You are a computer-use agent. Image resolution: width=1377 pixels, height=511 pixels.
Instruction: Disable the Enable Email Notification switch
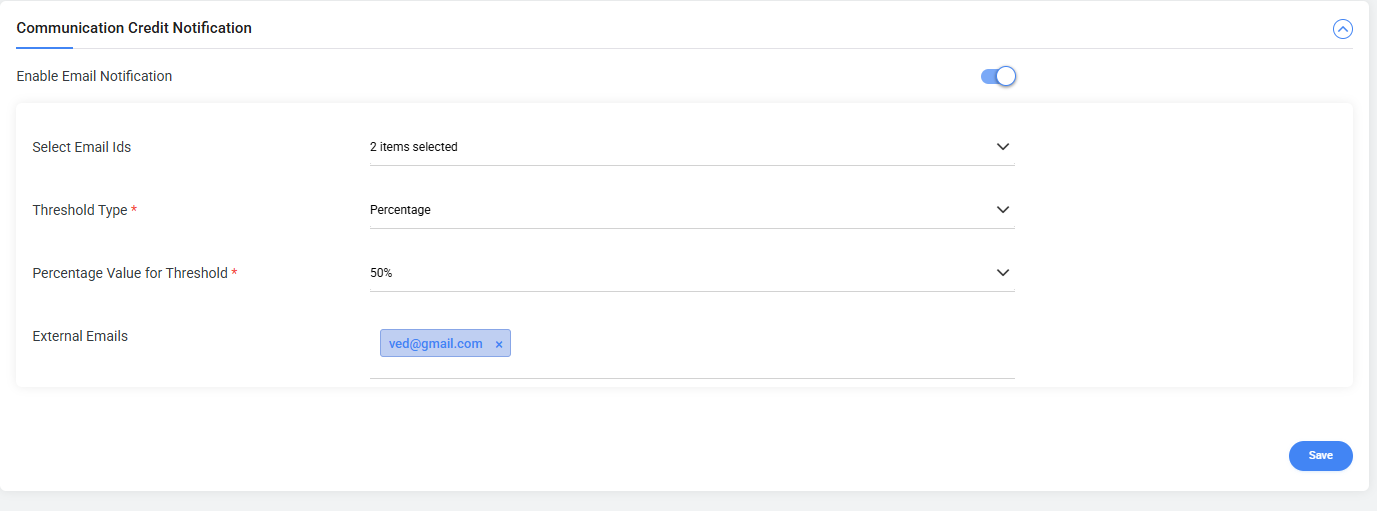[998, 76]
